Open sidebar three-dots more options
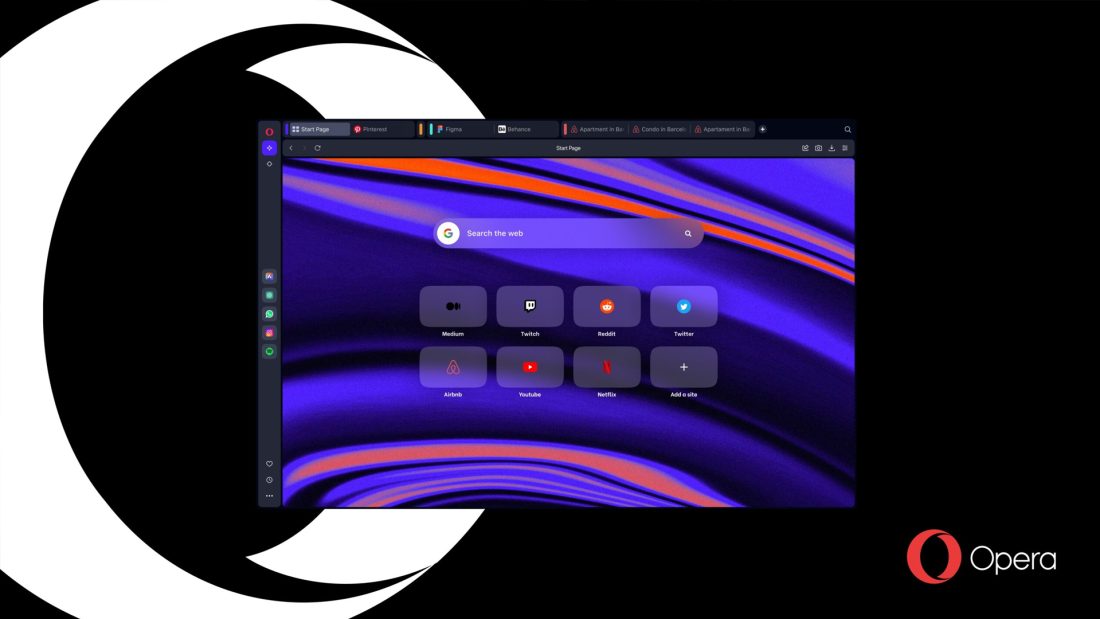This screenshot has width=1100, height=619. click(269, 496)
